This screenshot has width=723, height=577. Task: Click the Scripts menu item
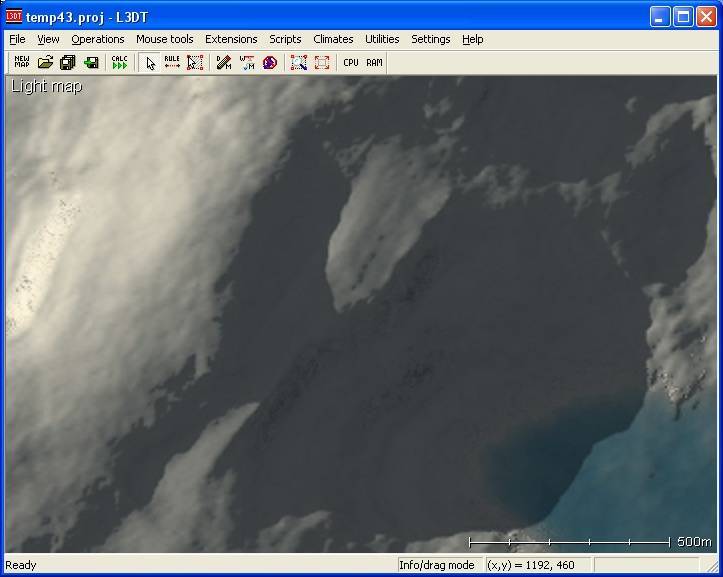coord(285,39)
